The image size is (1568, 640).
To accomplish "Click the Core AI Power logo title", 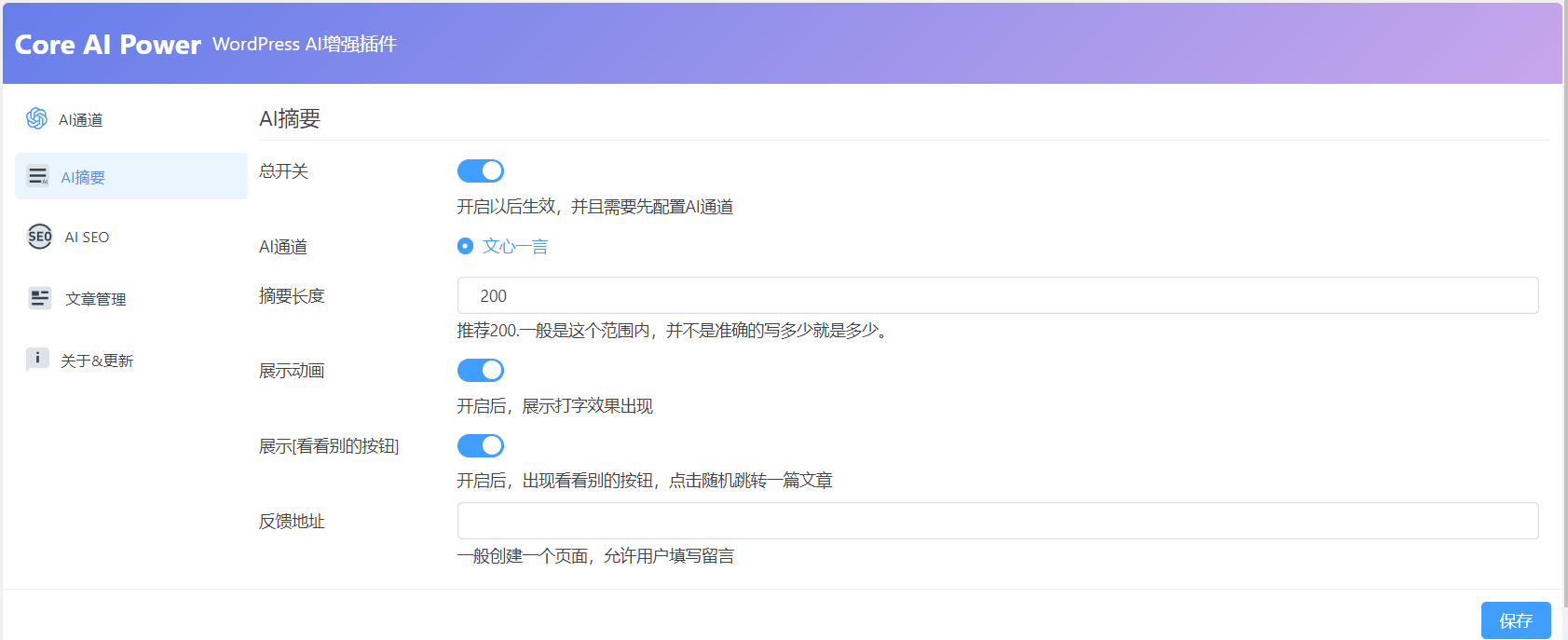I will click(x=108, y=45).
